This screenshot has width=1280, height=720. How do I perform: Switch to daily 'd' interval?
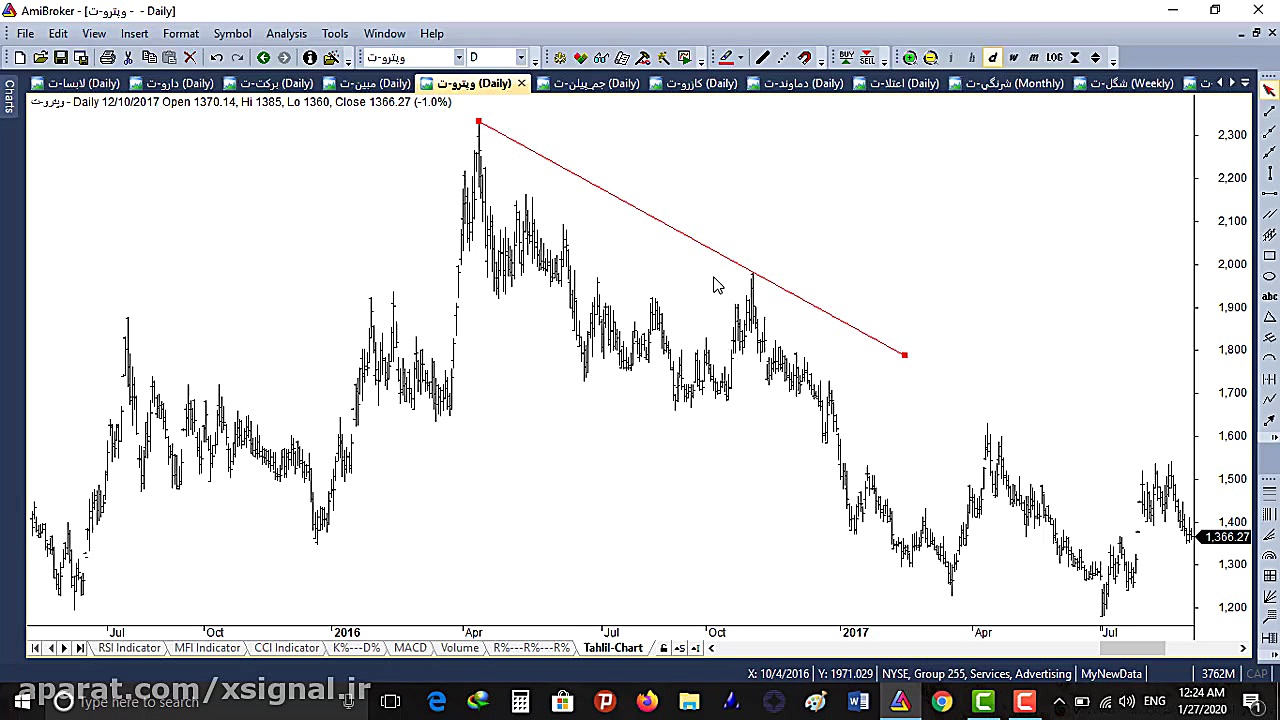[992, 57]
